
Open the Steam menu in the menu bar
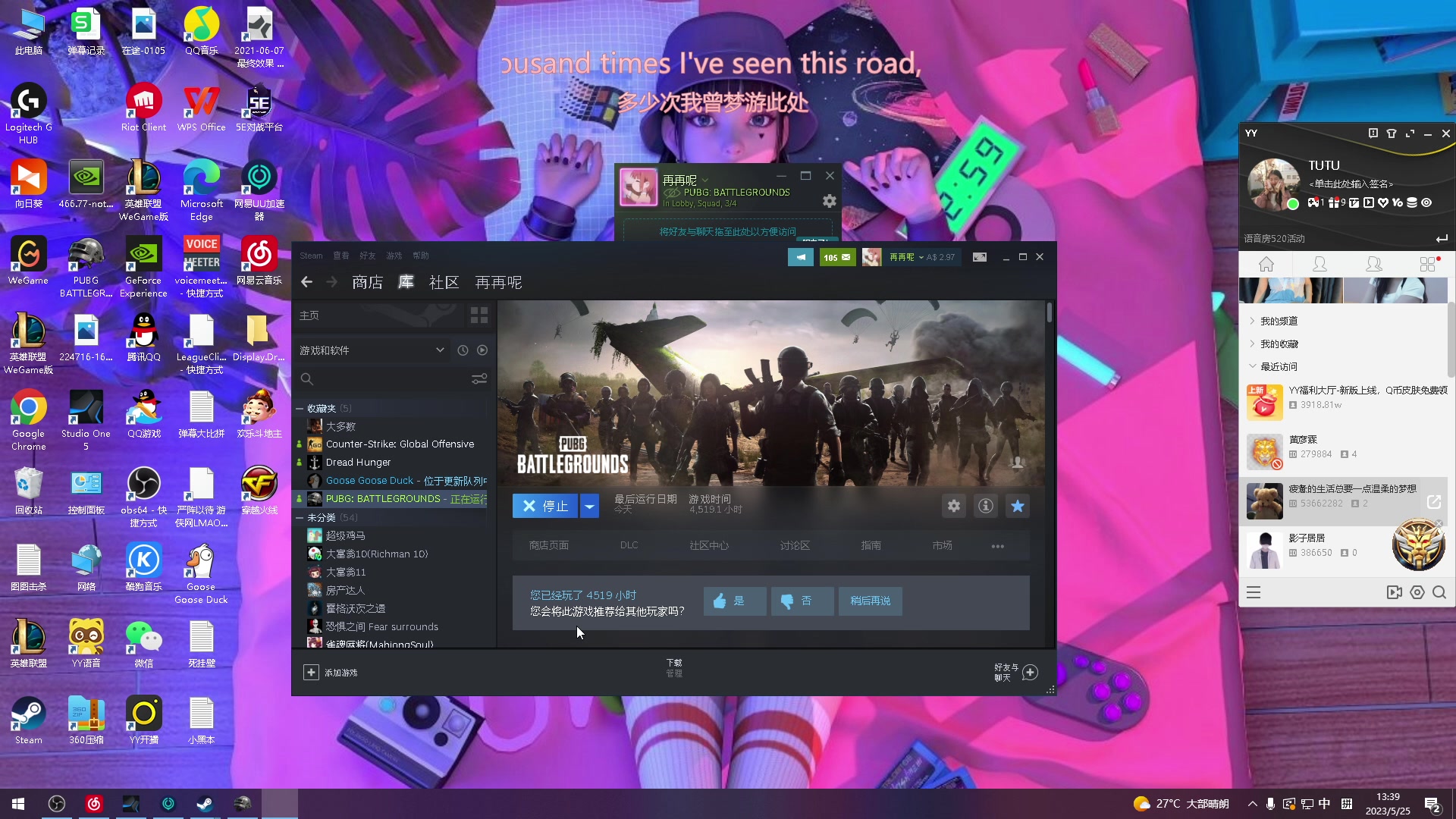coord(311,256)
